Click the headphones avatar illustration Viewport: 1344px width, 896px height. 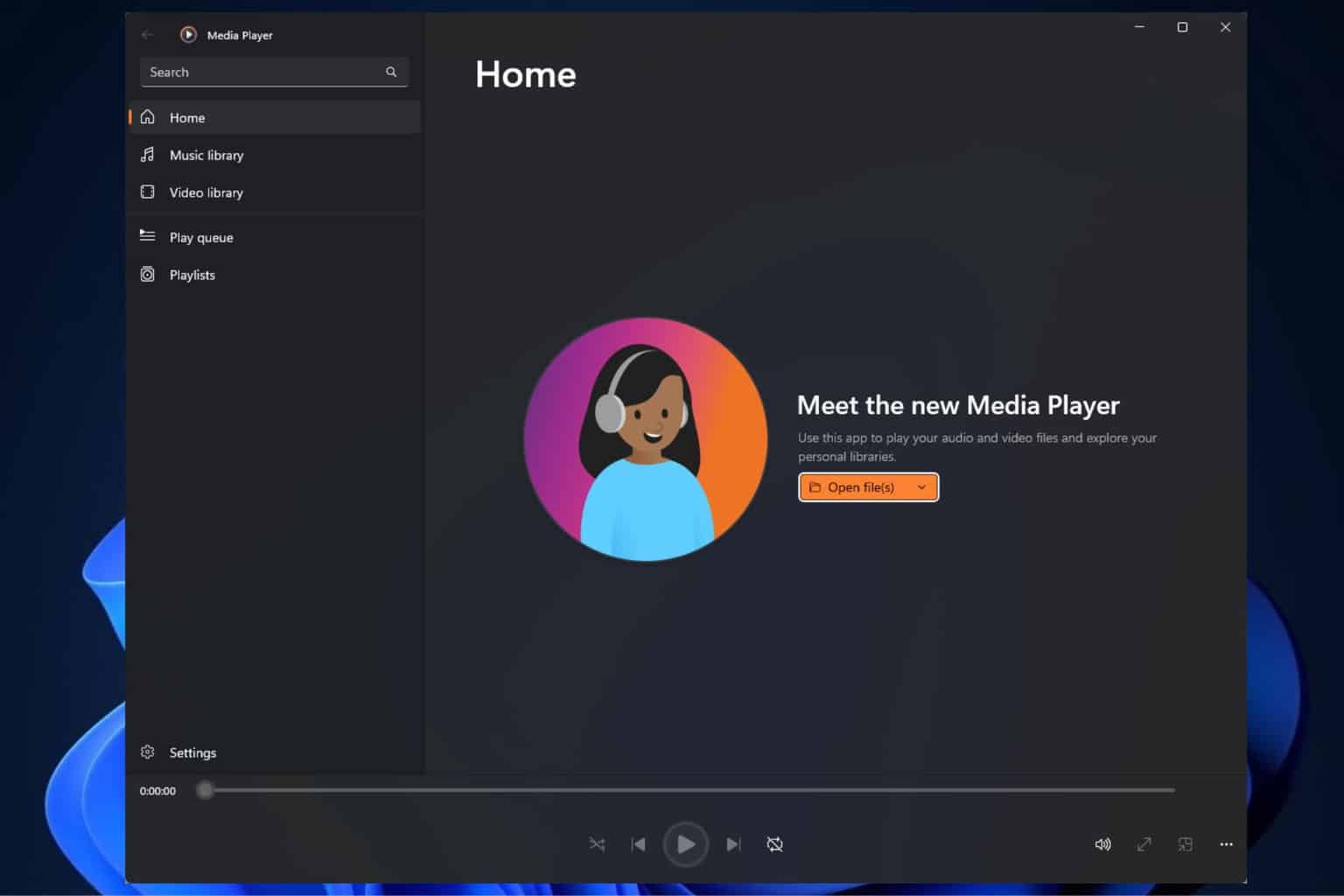point(646,439)
